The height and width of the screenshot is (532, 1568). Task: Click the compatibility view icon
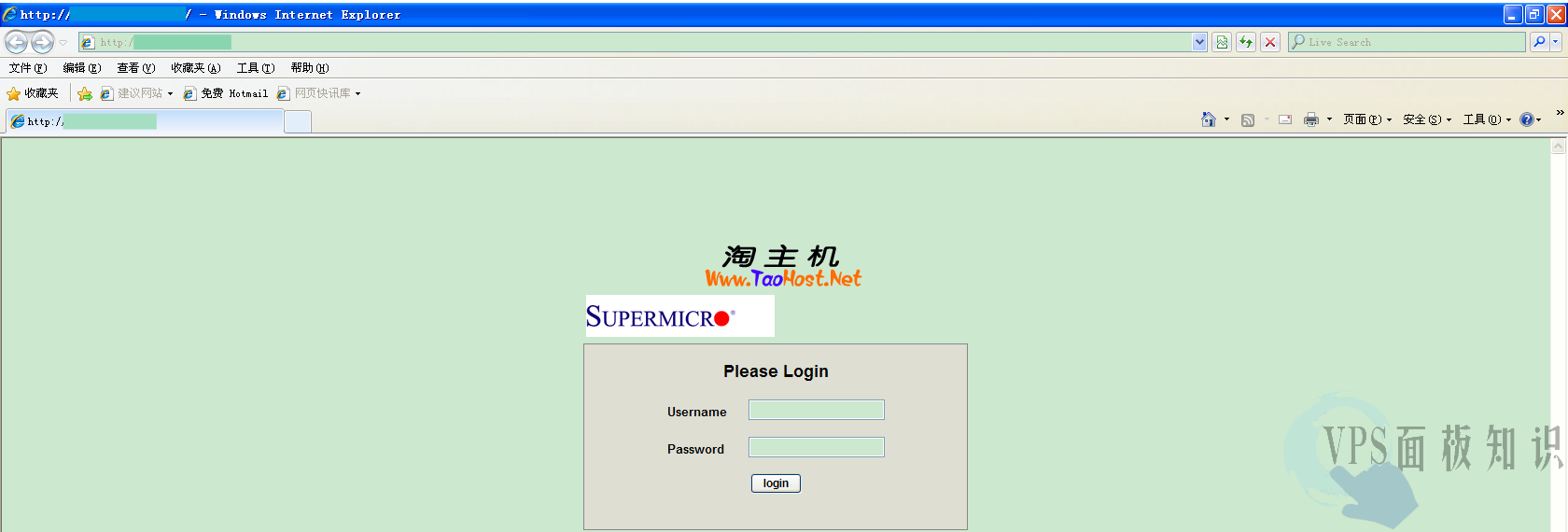tap(1222, 42)
